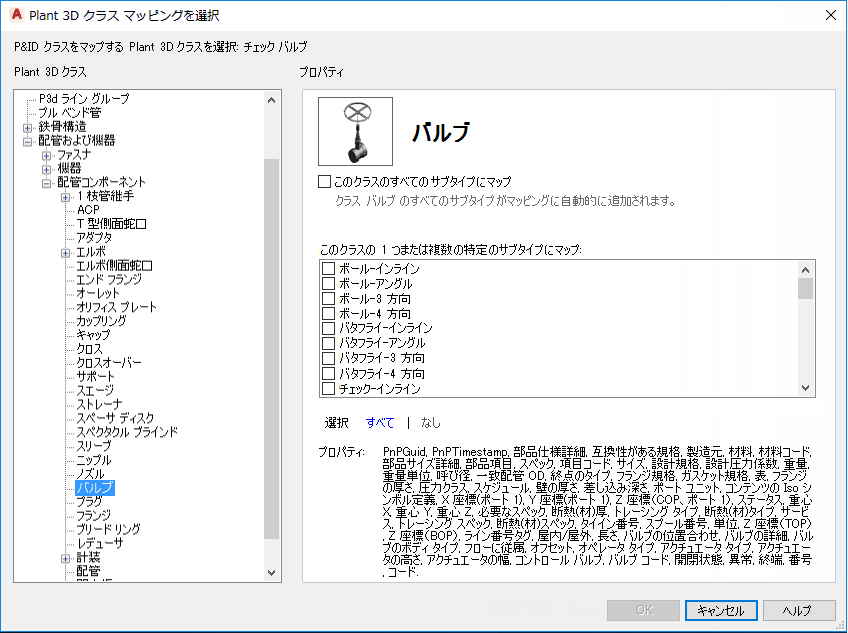This screenshot has width=848, height=633.
Task: Click the valve thumbnail image
Action: point(355,131)
